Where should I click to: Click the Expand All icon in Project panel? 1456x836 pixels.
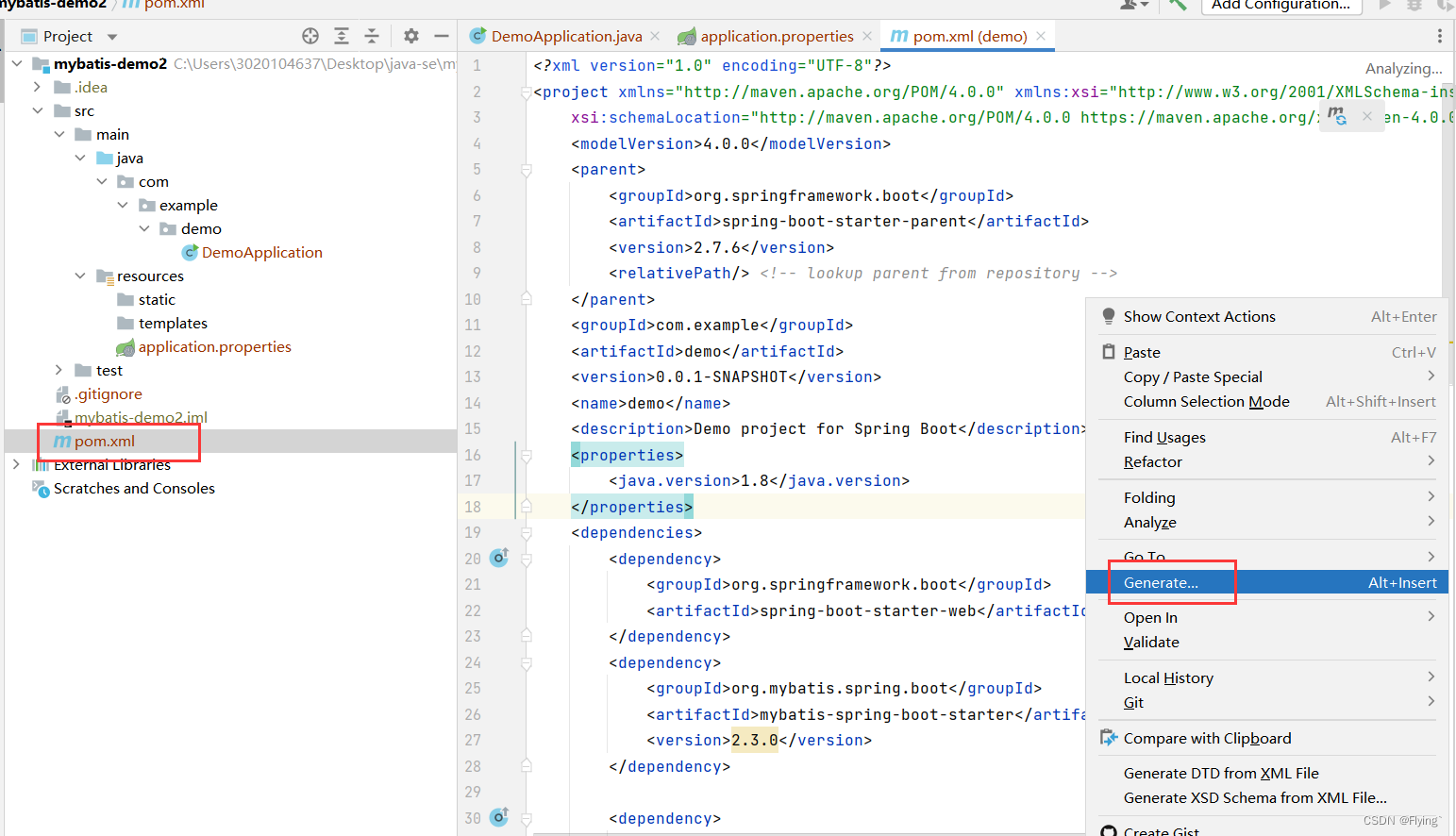[x=342, y=36]
